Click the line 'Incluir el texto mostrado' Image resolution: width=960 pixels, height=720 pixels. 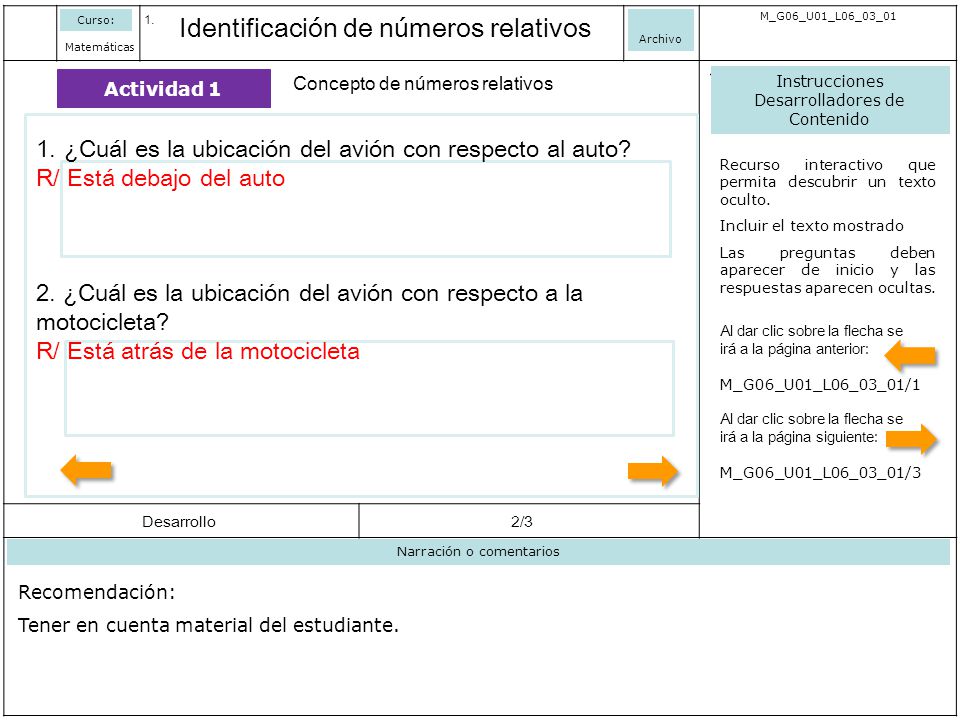811,226
